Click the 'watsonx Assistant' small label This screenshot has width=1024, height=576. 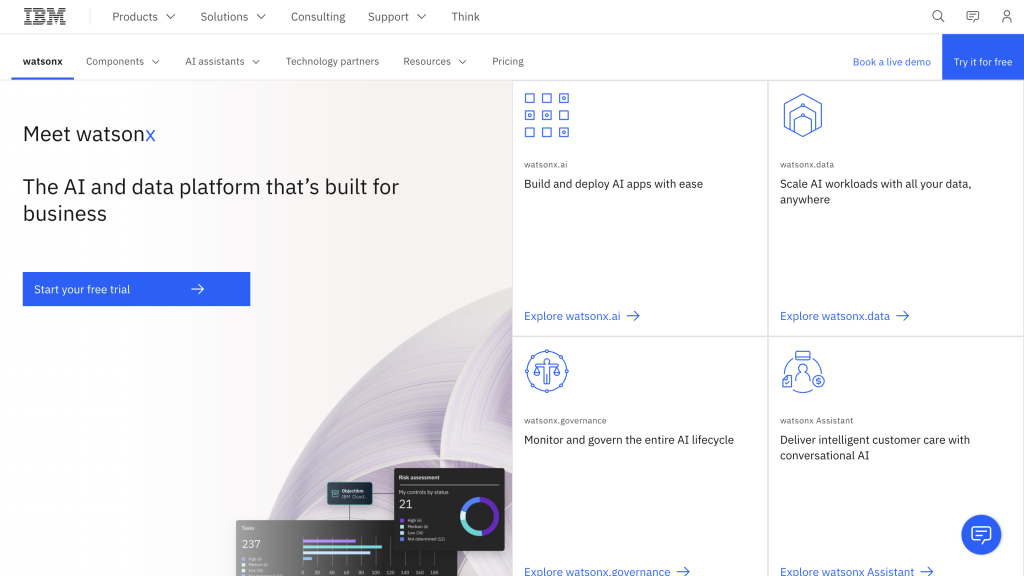tap(816, 421)
